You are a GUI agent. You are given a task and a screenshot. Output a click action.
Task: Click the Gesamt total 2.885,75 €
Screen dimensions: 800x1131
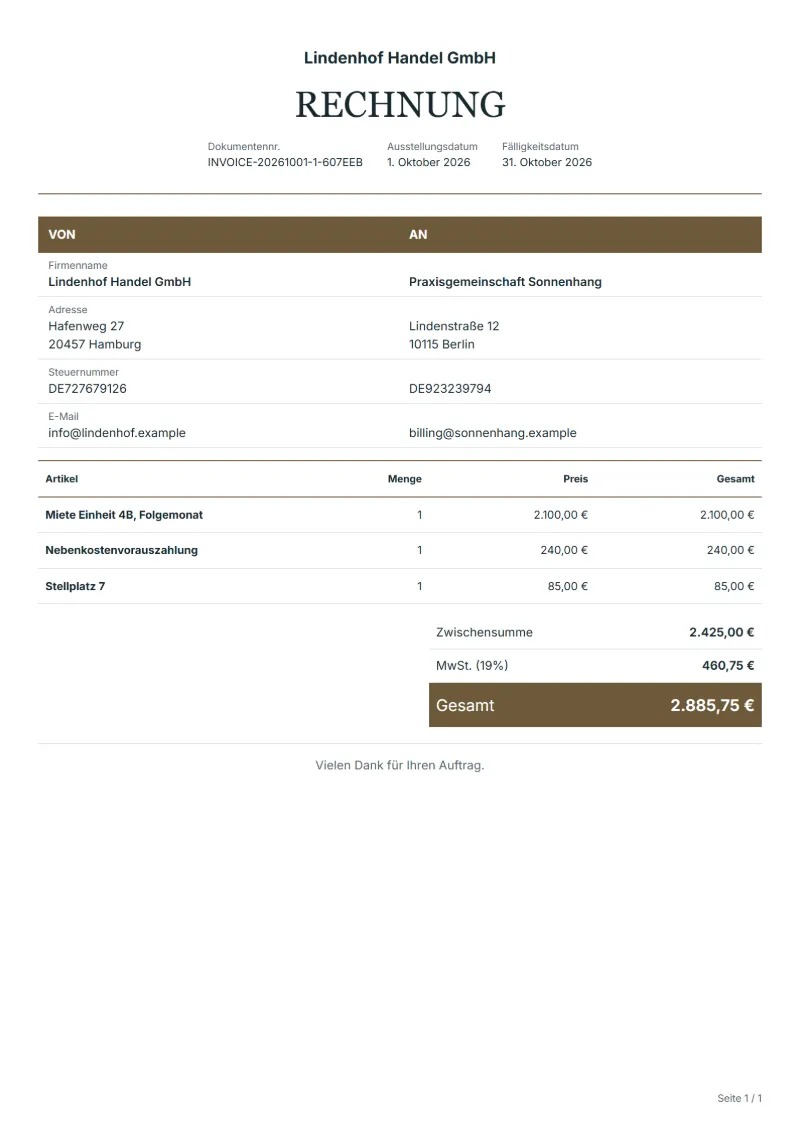(712, 705)
